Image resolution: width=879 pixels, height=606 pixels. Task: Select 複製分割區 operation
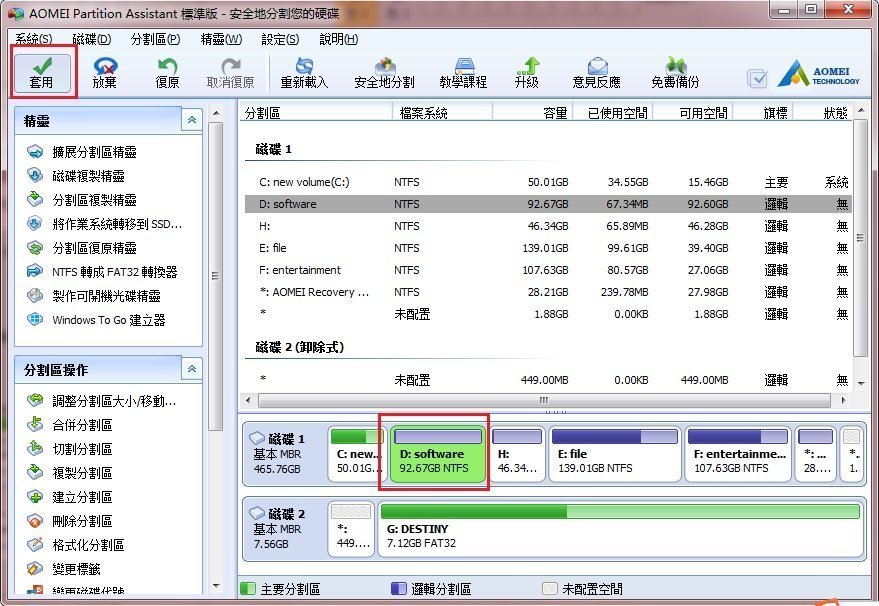click(x=70, y=473)
